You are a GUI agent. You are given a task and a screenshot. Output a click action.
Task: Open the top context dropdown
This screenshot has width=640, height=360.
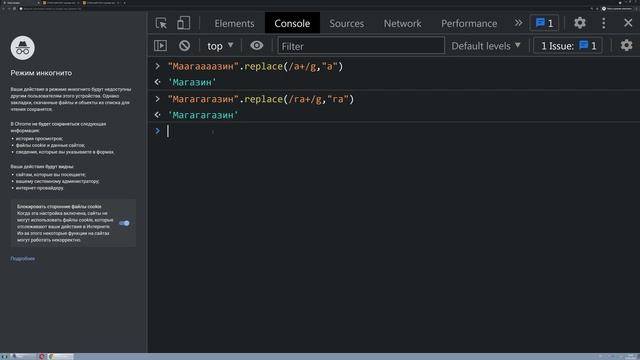click(220, 46)
